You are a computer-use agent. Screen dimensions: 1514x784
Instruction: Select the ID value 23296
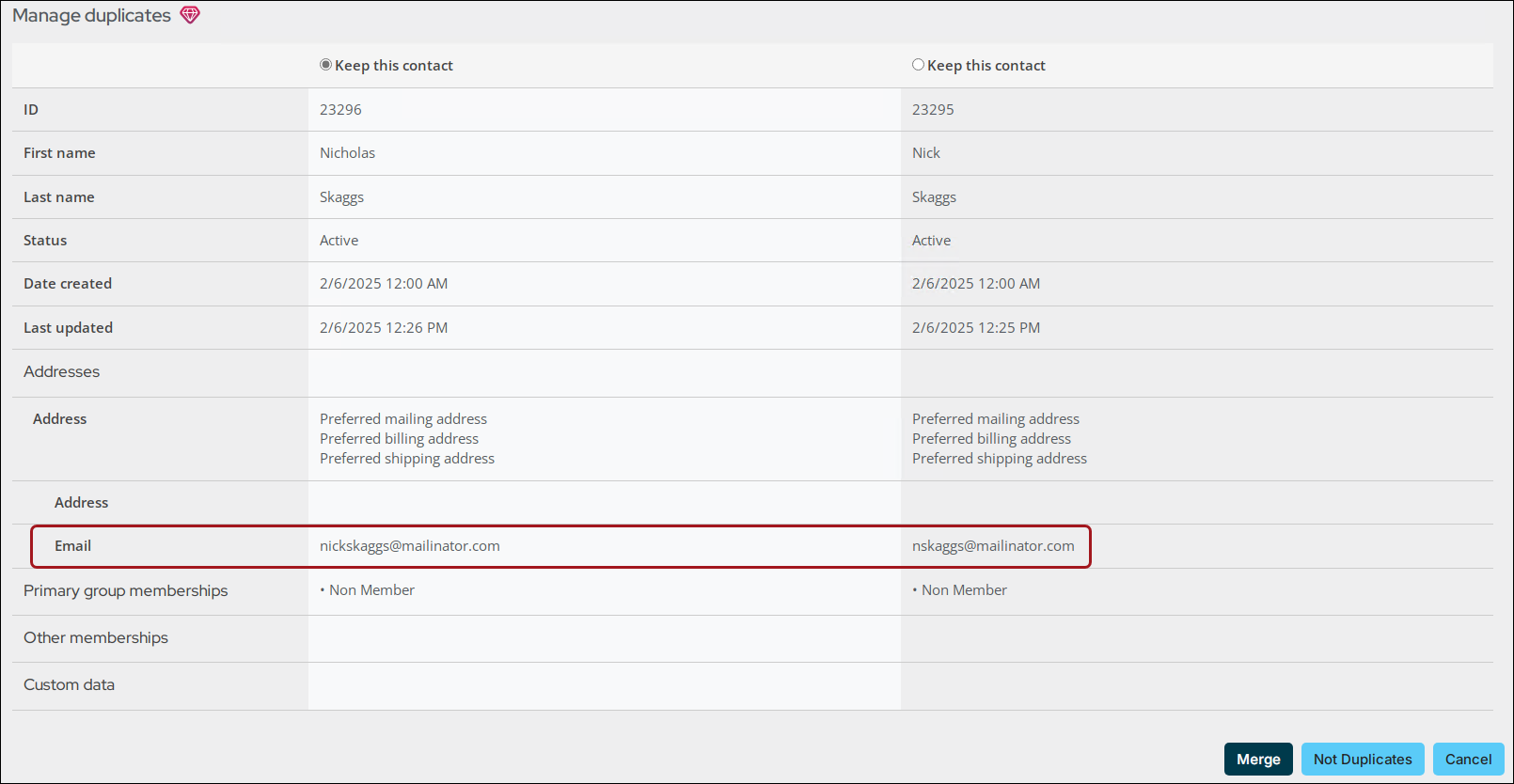340,110
